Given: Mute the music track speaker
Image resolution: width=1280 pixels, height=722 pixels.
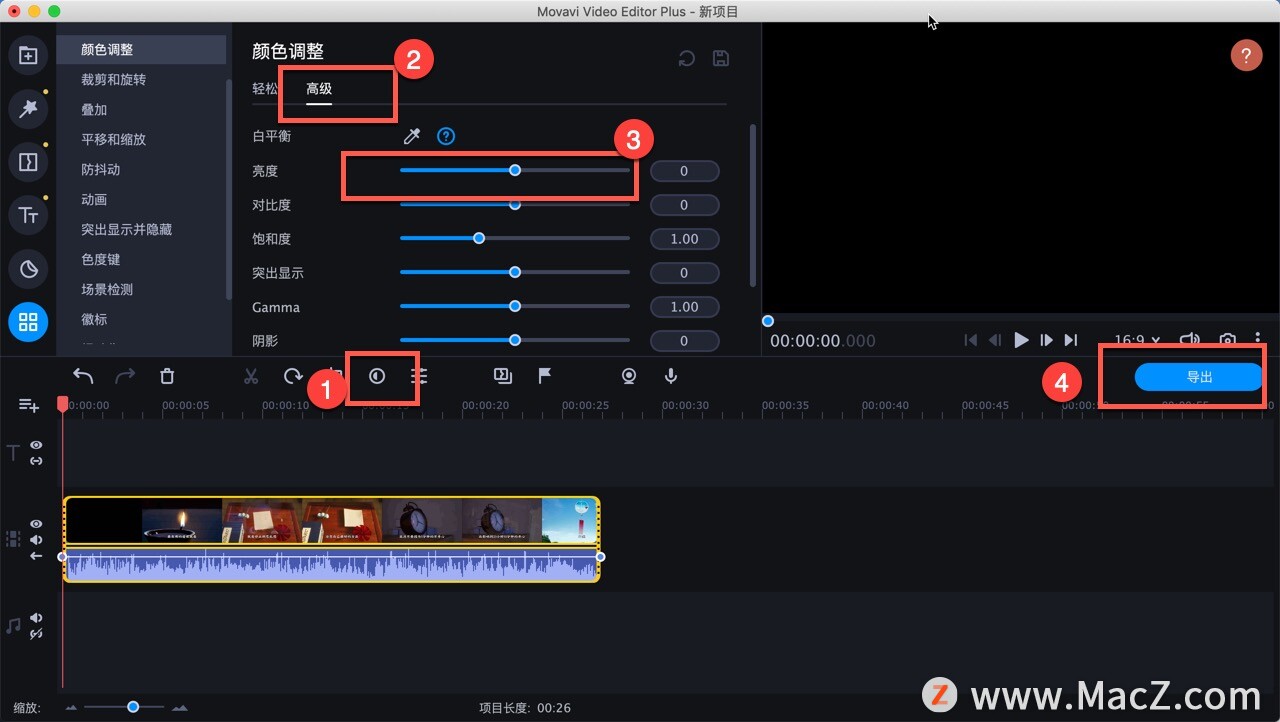Looking at the screenshot, I should coord(36,618).
